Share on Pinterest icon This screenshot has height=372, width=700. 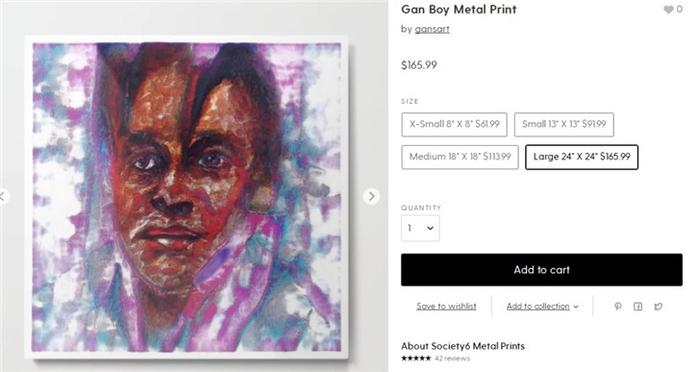point(618,306)
